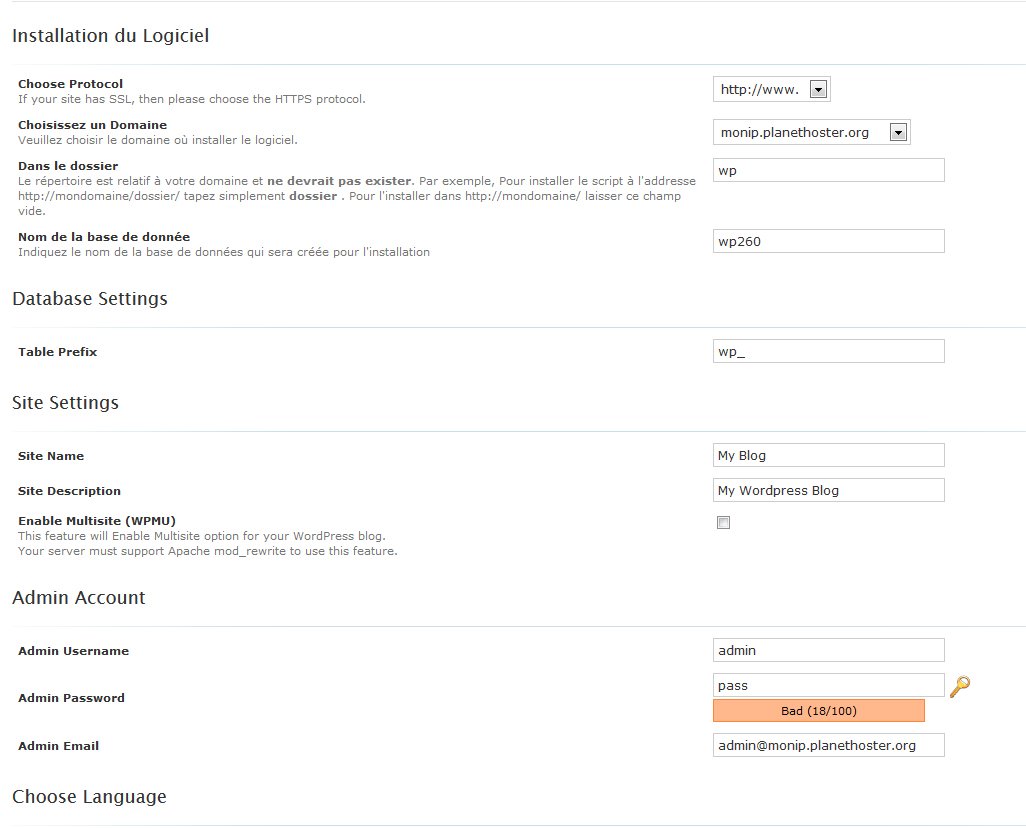
Task: Click the Choose Language section heading
Action: pos(90,797)
